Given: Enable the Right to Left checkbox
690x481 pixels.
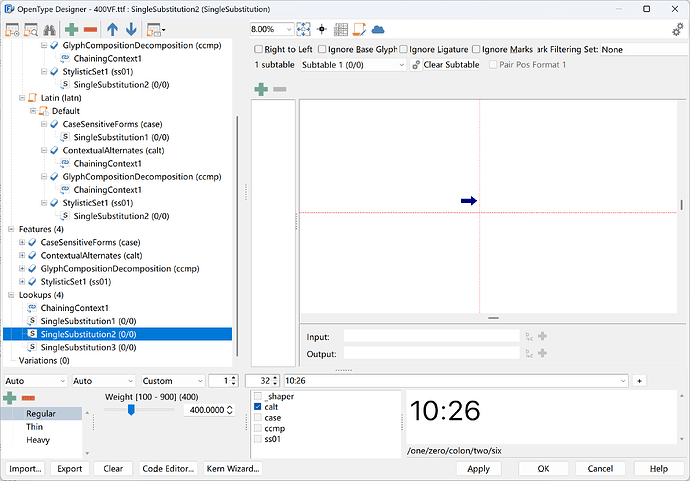Looking at the screenshot, I should coord(259,49).
